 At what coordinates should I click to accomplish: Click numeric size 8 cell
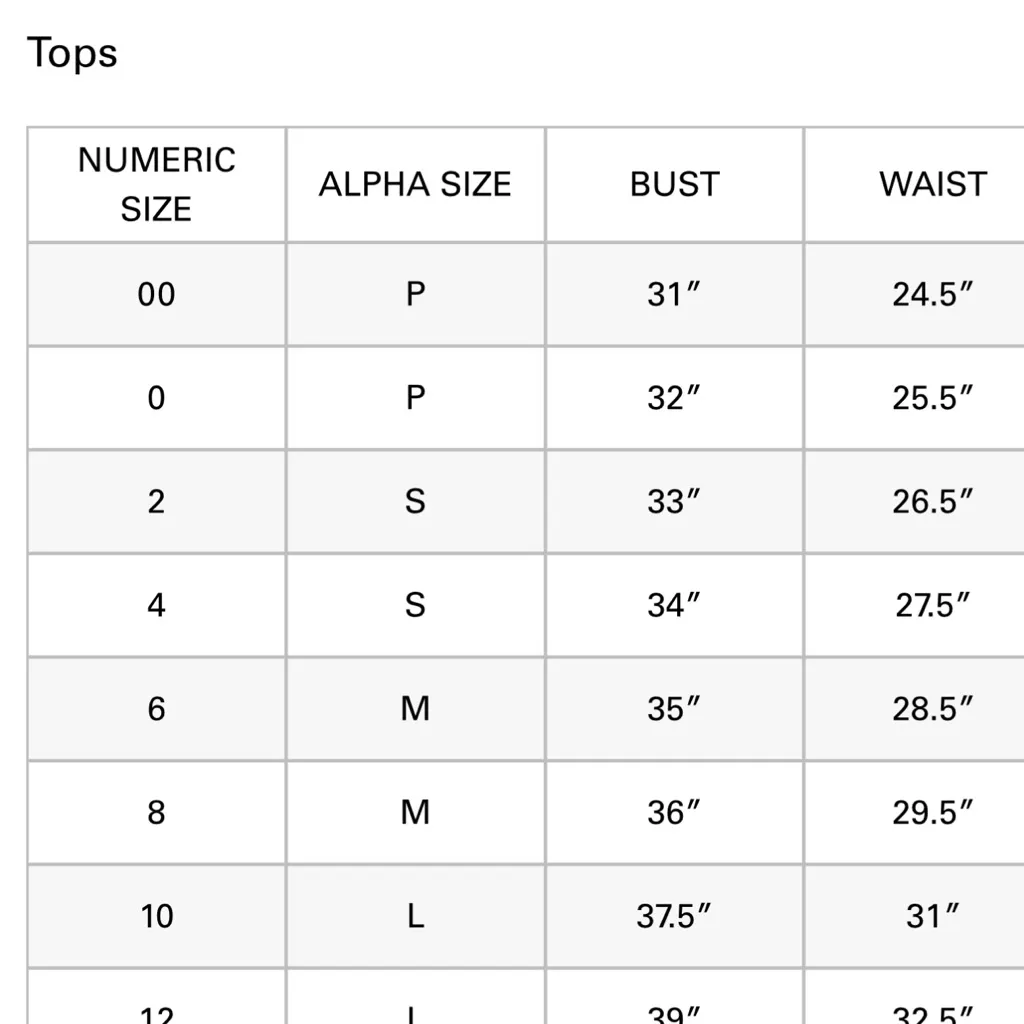(156, 812)
